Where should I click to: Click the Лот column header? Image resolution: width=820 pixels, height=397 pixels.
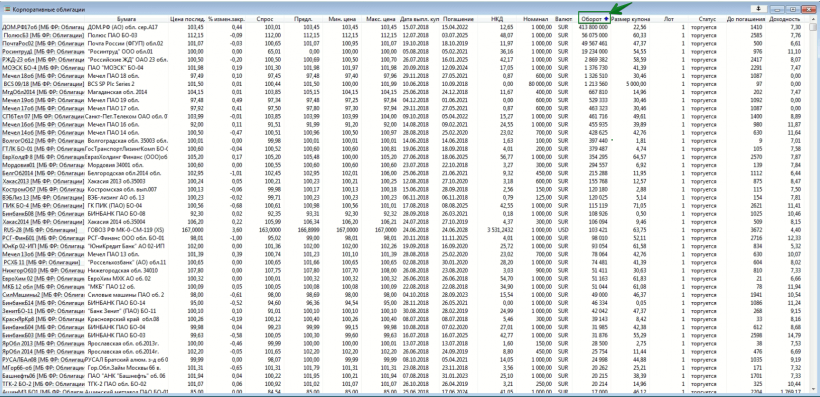click(668, 19)
